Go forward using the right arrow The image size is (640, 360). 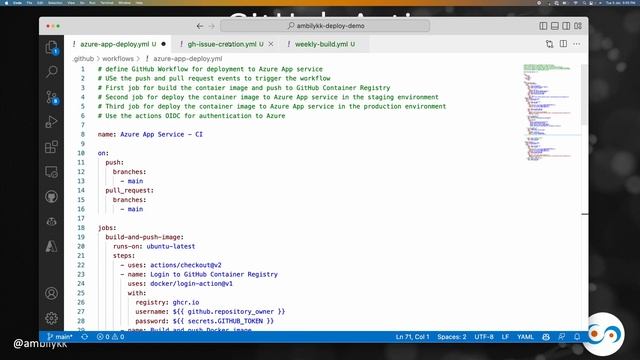tap(212, 26)
